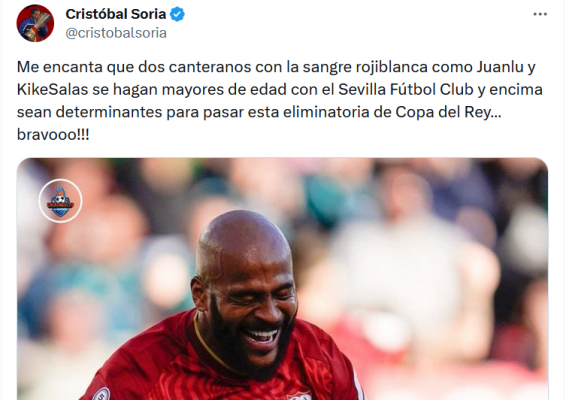This screenshot has height=400, width=566.
Task: Click the blue verified checkmark badge
Action: pyautogui.click(x=177, y=14)
